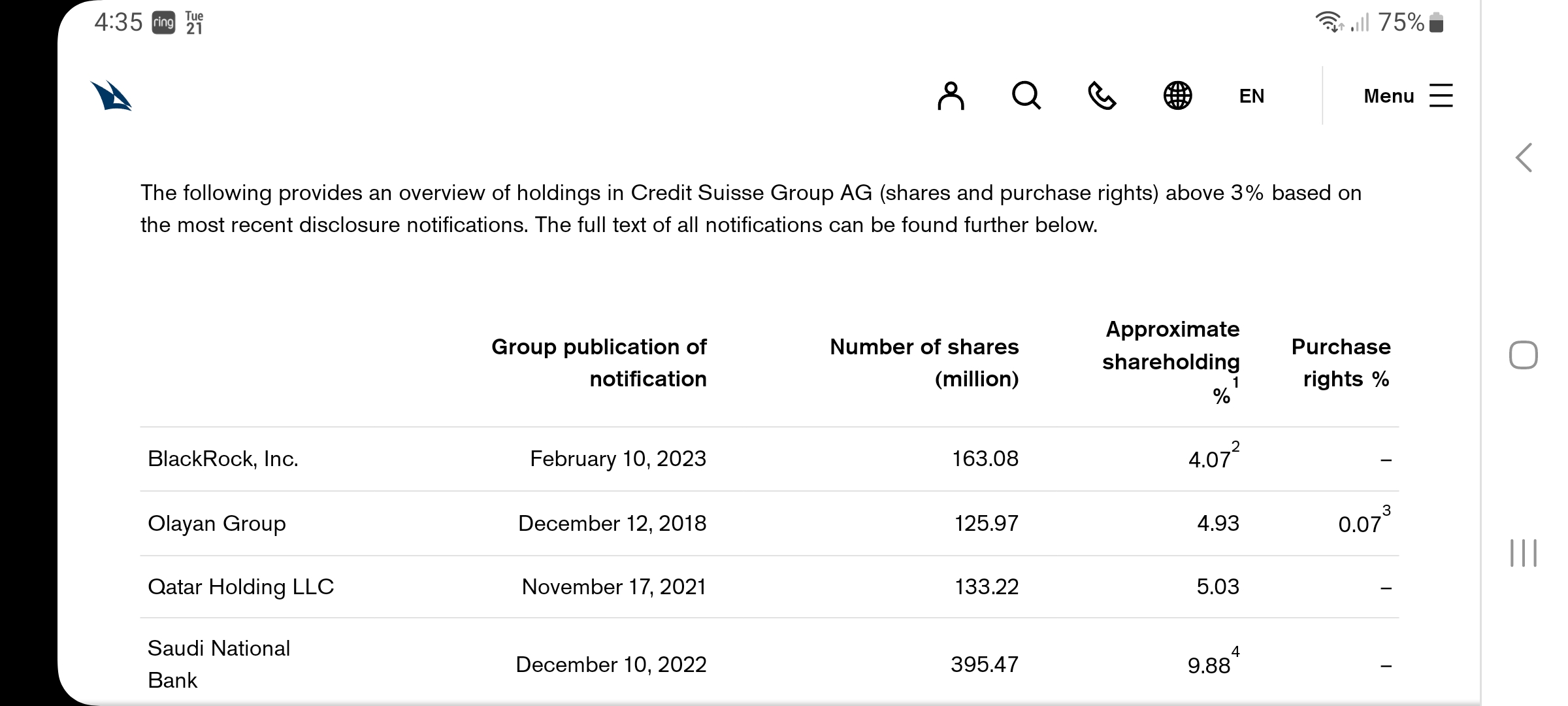The width and height of the screenshot is (1568, 706).
Task: Select the BlackRock, Inc. row name
Action: click(x=223, y=459)
